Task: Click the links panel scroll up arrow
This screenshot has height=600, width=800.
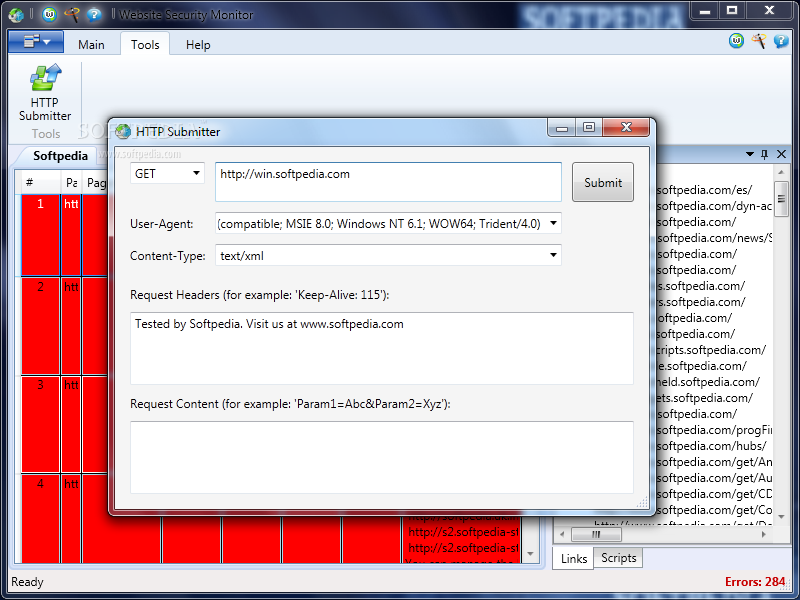Action: coord(781,173)
